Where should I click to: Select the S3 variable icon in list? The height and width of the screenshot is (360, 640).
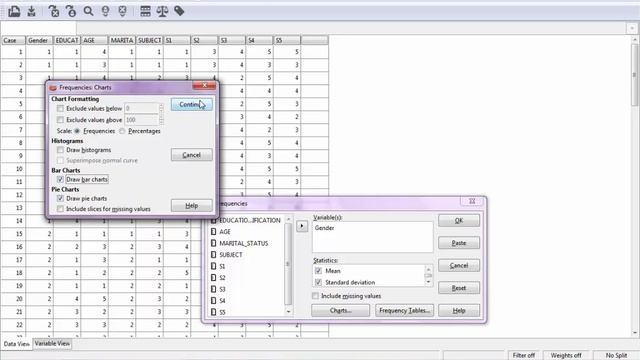[x=213, y=289]
